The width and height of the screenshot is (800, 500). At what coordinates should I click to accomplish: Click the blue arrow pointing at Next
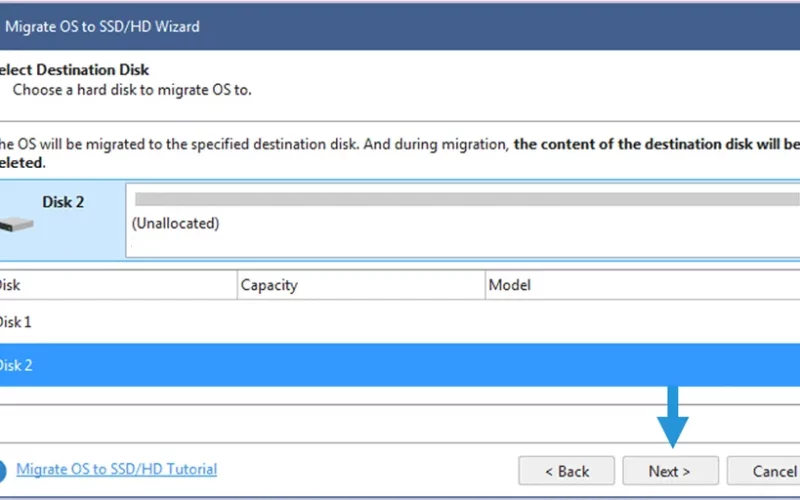[672, 417]
